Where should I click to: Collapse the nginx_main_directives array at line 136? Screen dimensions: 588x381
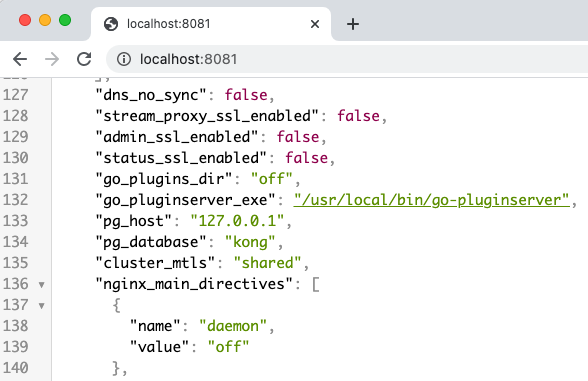(42, 285)
